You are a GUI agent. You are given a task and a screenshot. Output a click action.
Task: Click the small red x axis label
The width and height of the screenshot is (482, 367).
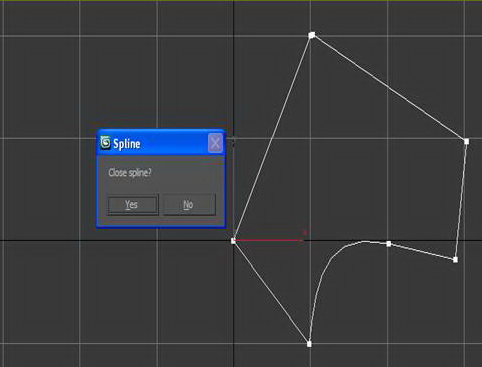[x=304, y=233]
